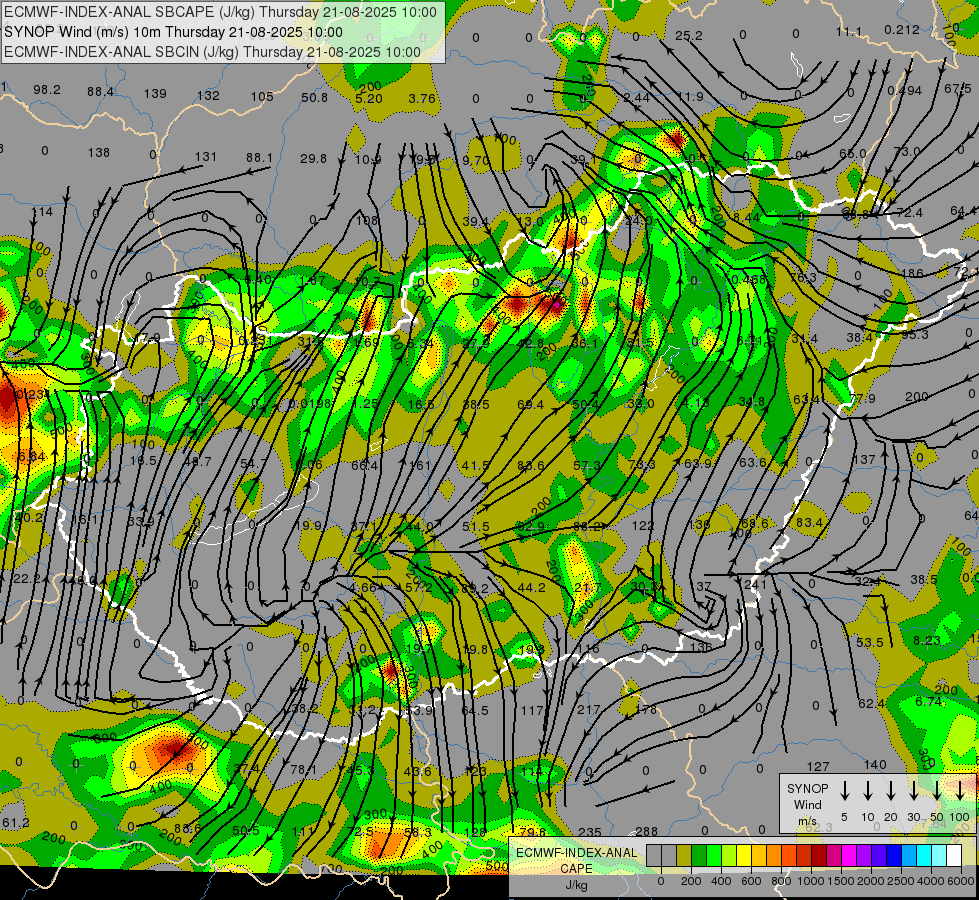The height and width of the screenshot is (900, 979).
Task: Select the SYNOP Wind 10m title line
Action: pos(174,32)
